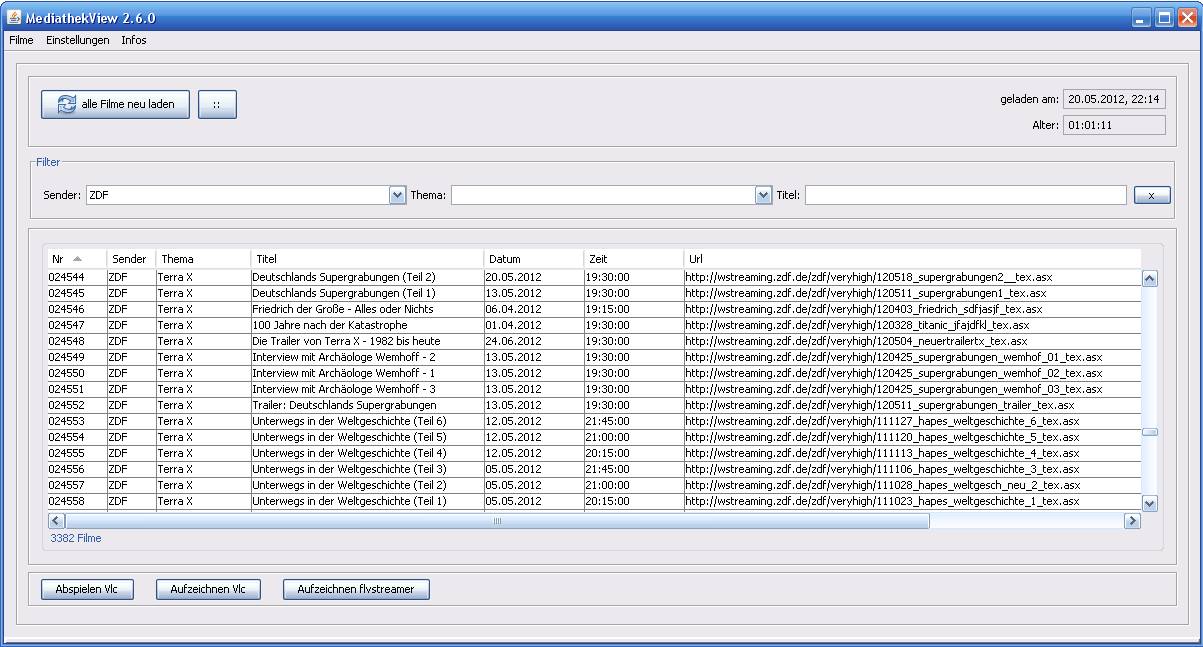The height and width of the screenshot is (647, 1203).
Task: Expand the Thema dropdown arrow
Action: point(764,195)
